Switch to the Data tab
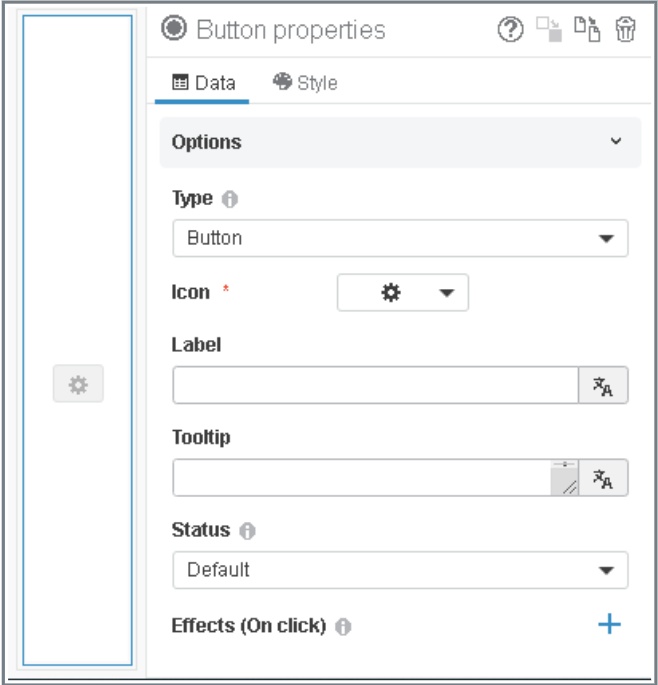 (x=204, y=83)
